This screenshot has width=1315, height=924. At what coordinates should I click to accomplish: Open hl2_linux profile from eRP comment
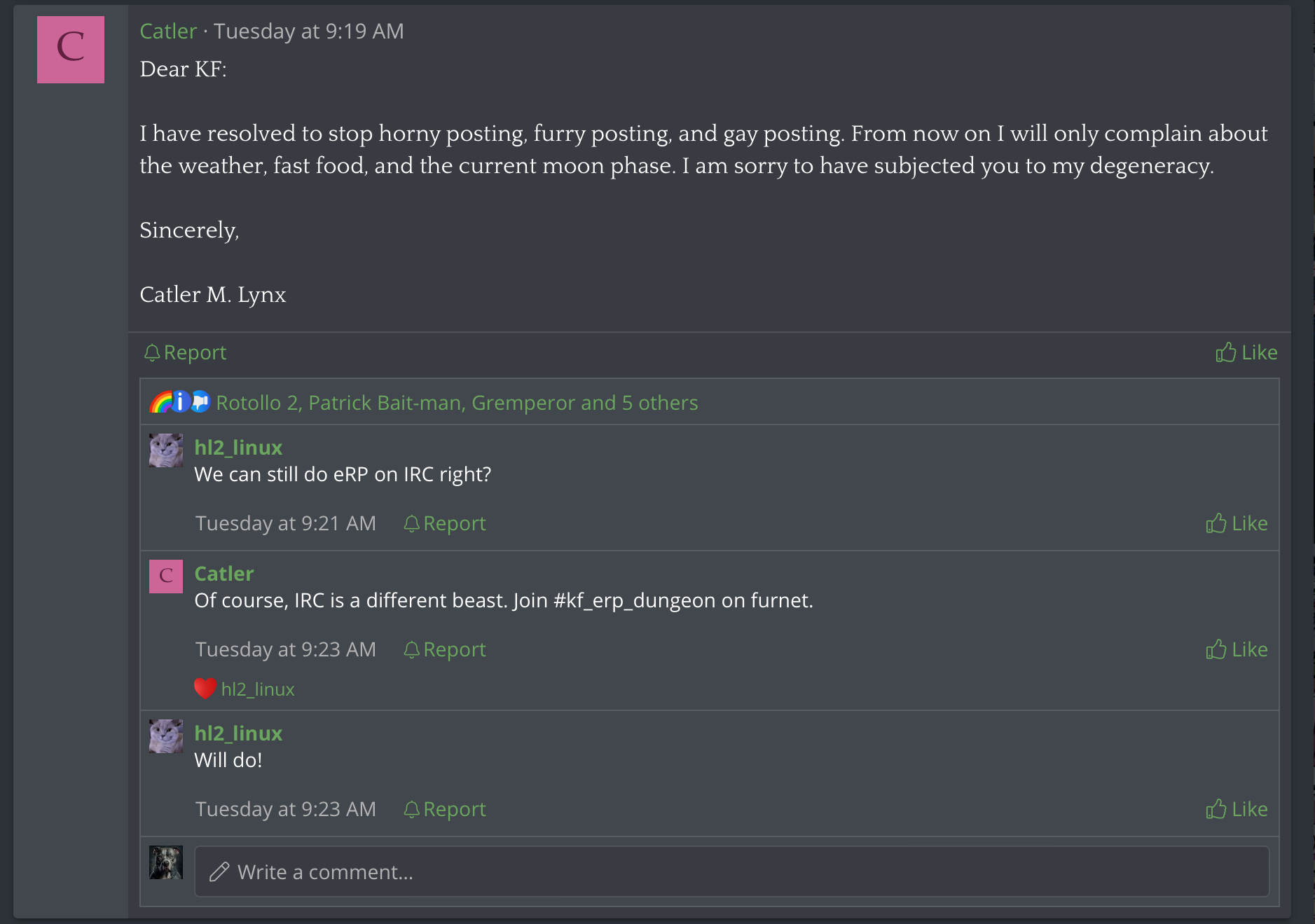(238, 447)
